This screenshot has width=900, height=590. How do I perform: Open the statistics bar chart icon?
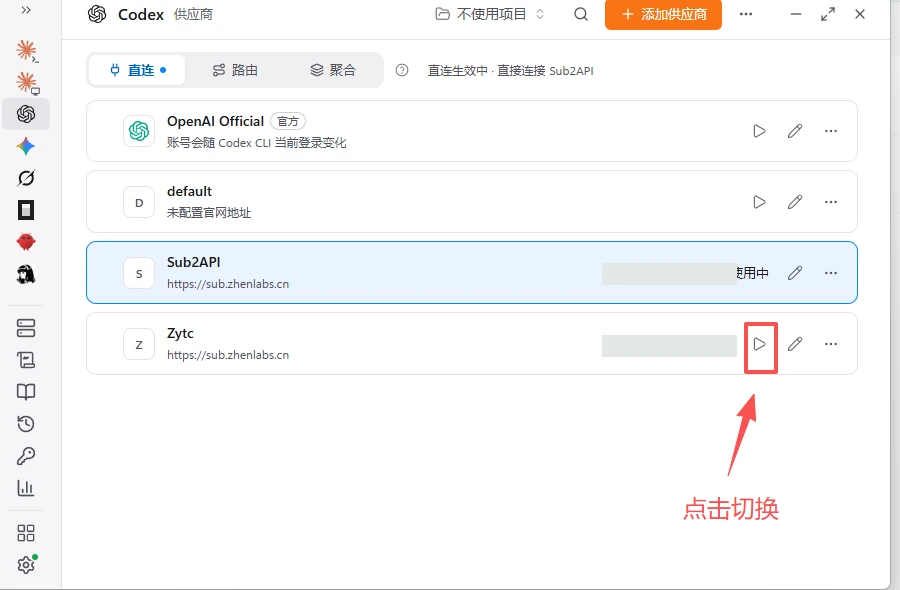26,488
